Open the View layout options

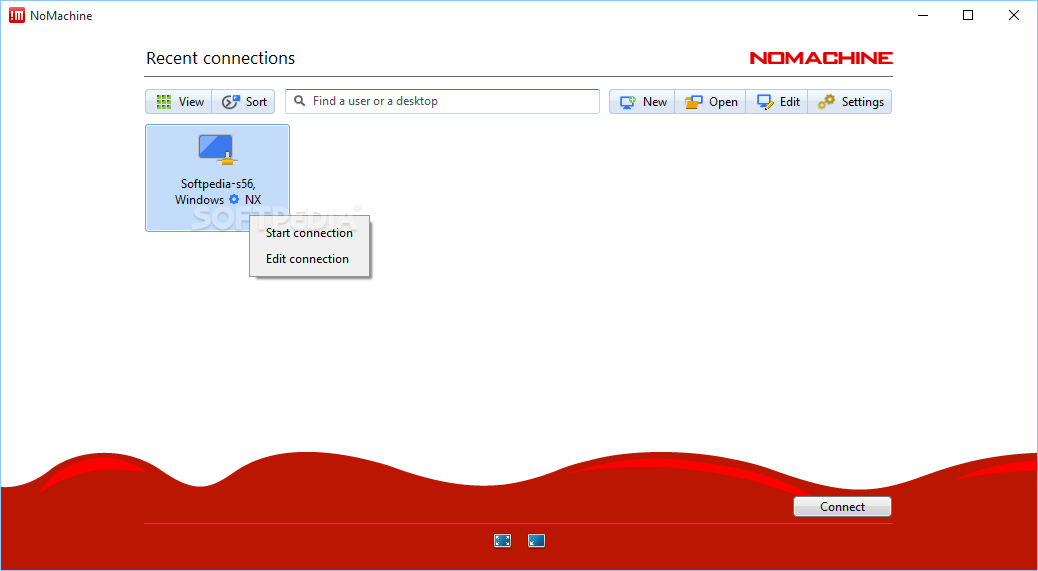pyautogui.click(x=179, y=102)
